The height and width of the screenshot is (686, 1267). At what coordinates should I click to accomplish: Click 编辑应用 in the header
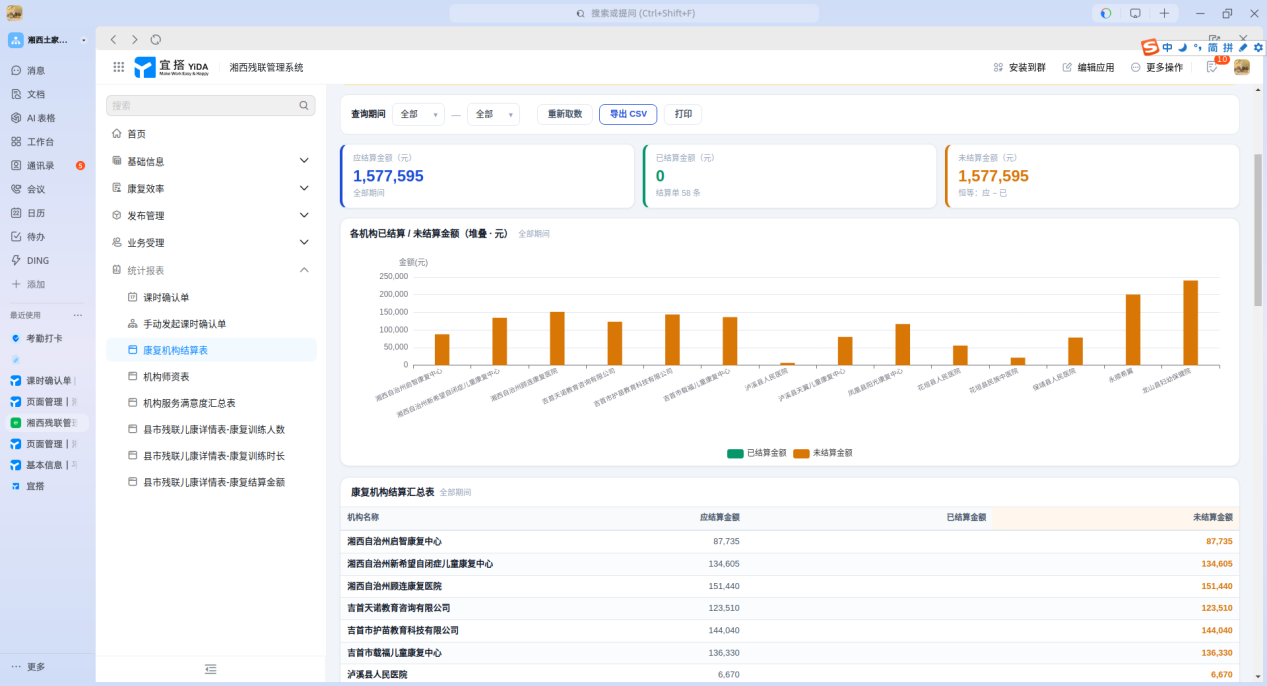[1088, 67]
